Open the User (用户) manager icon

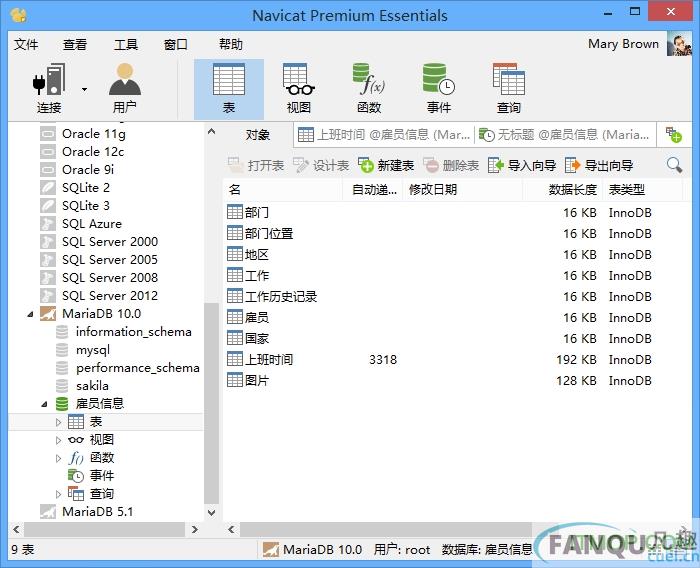coord(125,79)
